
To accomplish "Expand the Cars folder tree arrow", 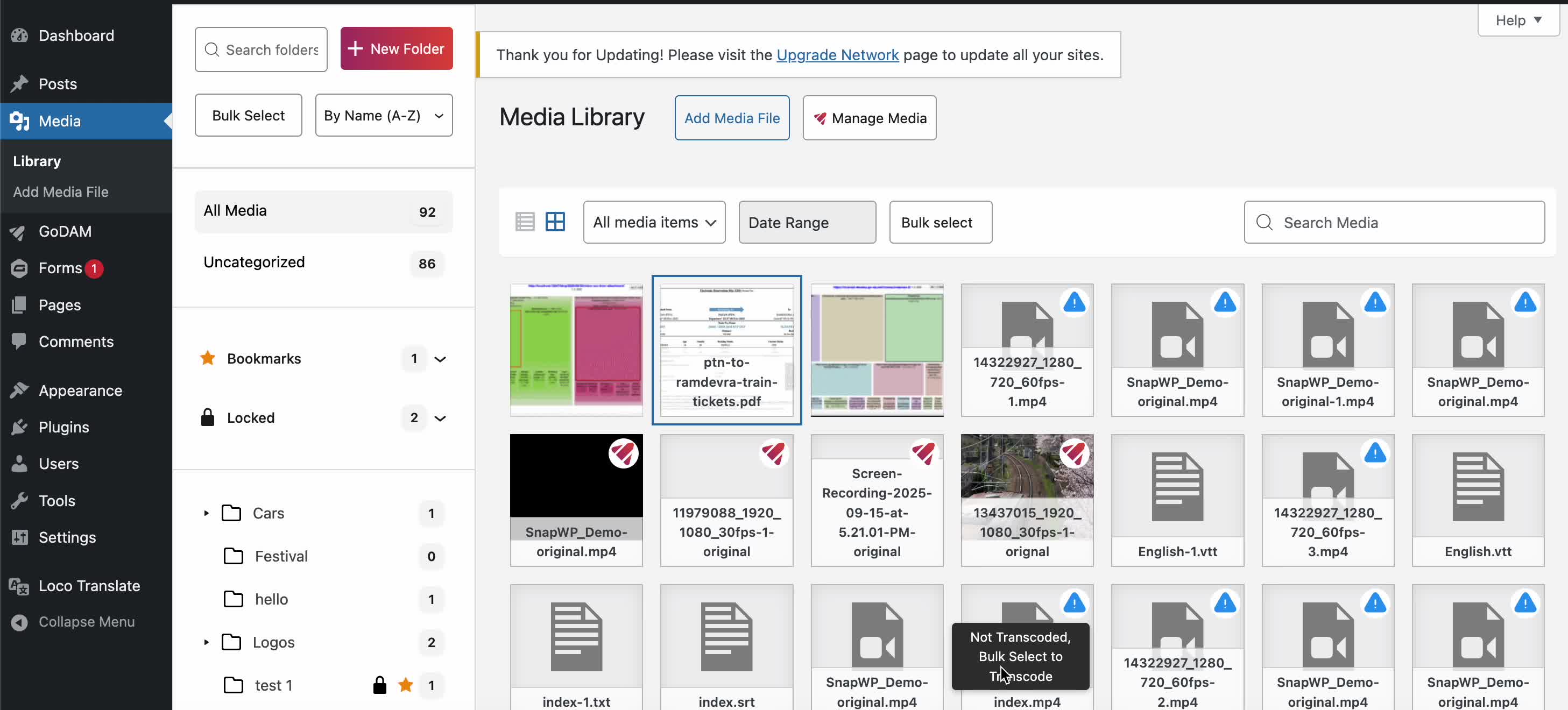I will [x=206, y=513].
